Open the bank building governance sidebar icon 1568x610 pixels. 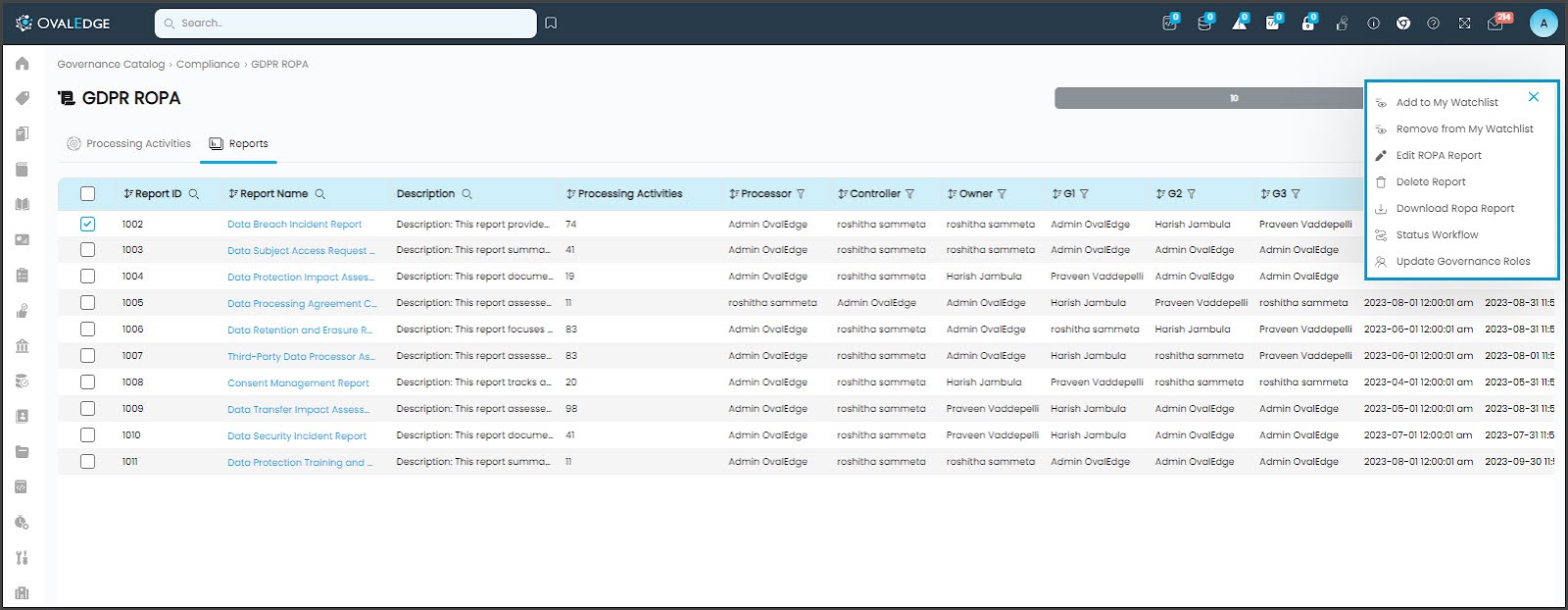[23, 346]
